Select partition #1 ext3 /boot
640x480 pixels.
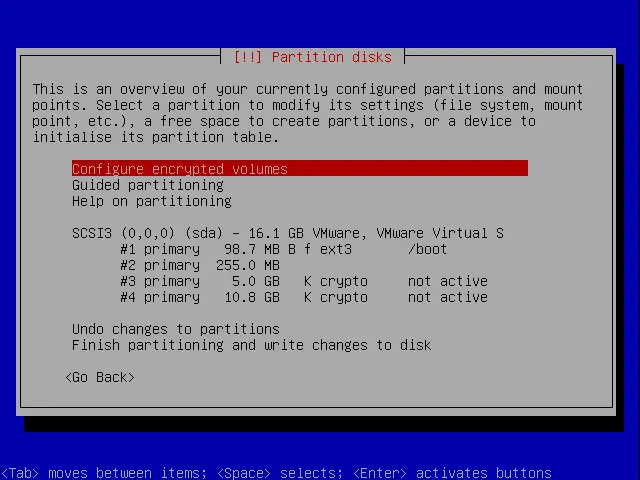tap(284, 249)
